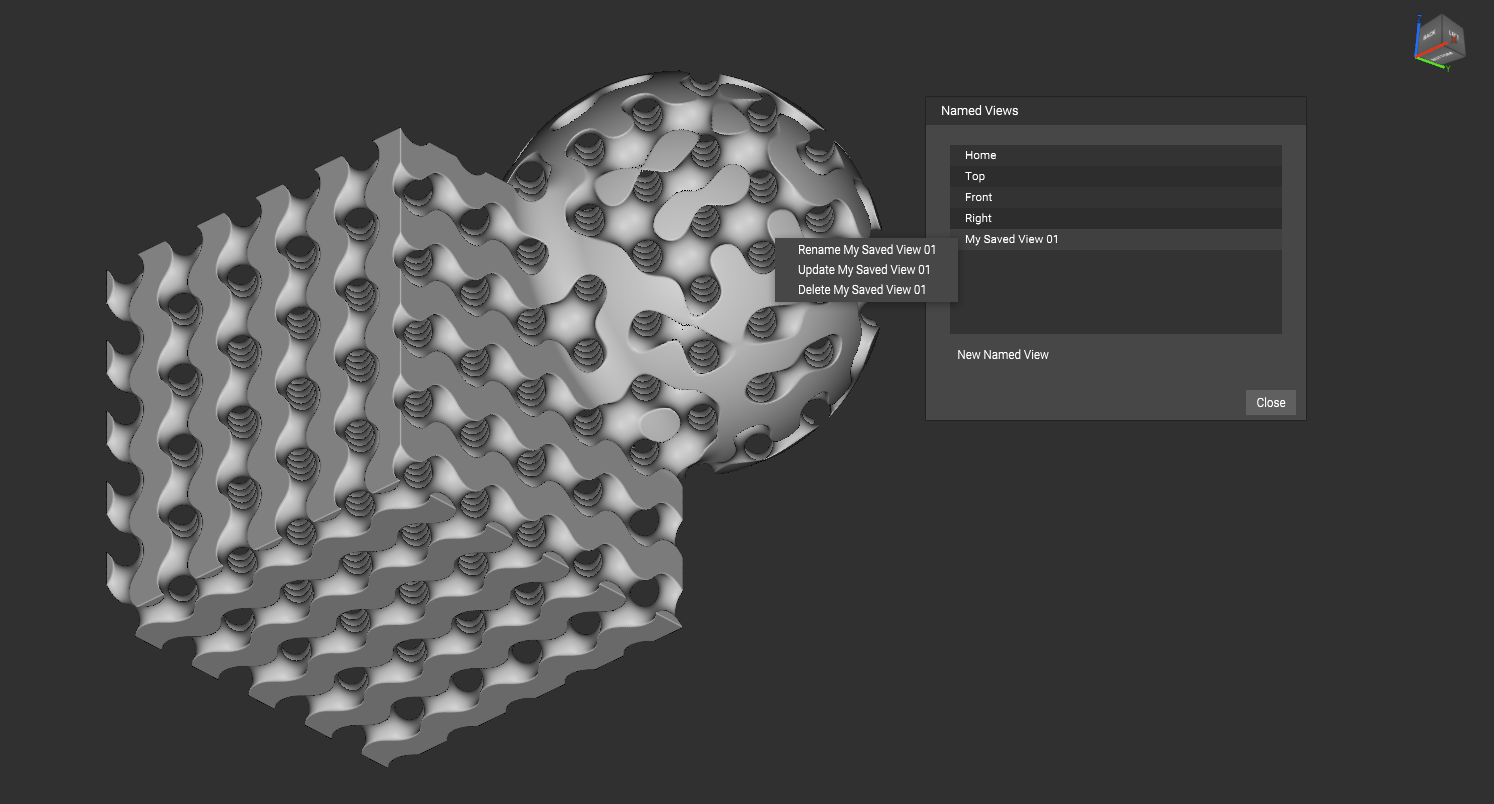The width and height of the screenshot is (1494, 804).
Task: Switch to the Front named view
Action: 1115,197
